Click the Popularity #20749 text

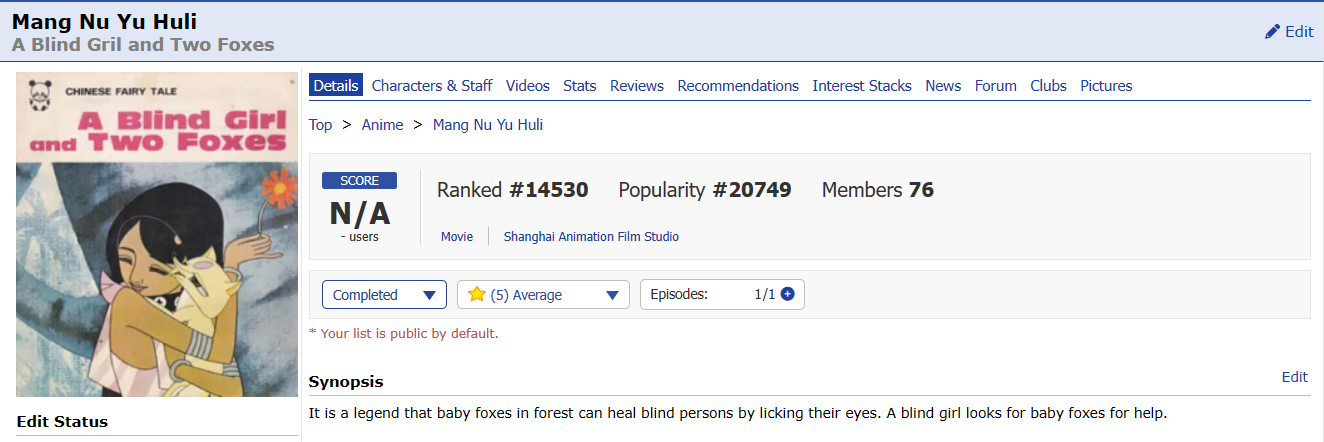705,190
